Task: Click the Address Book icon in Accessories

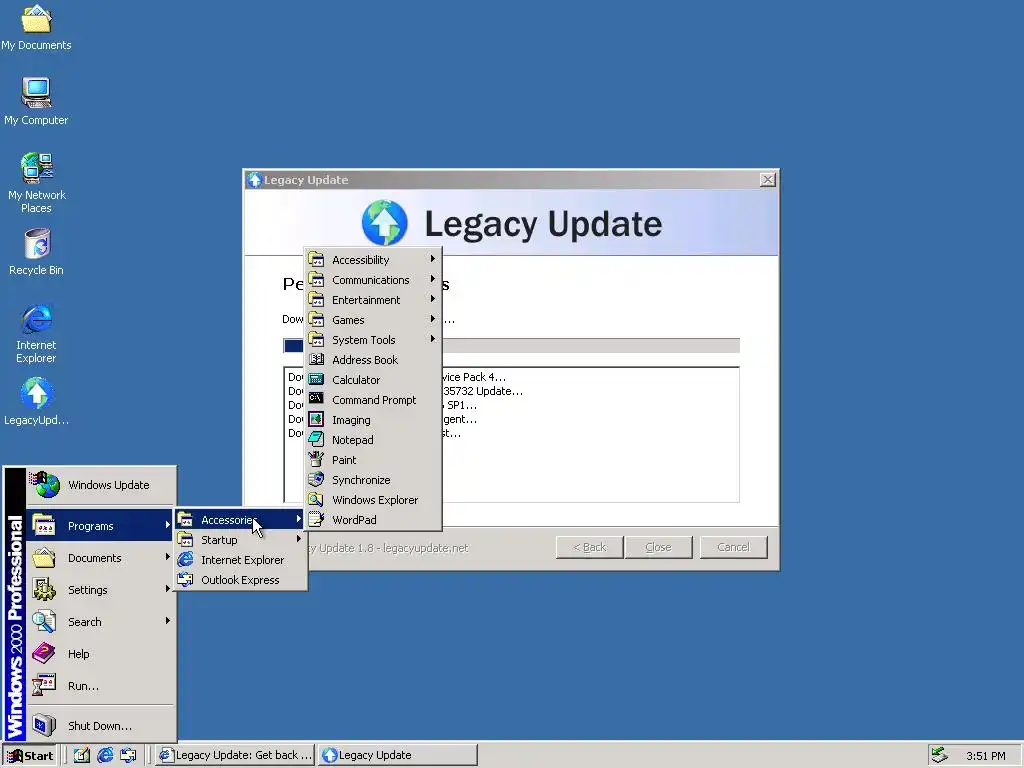Action: [x=316, y=359]
